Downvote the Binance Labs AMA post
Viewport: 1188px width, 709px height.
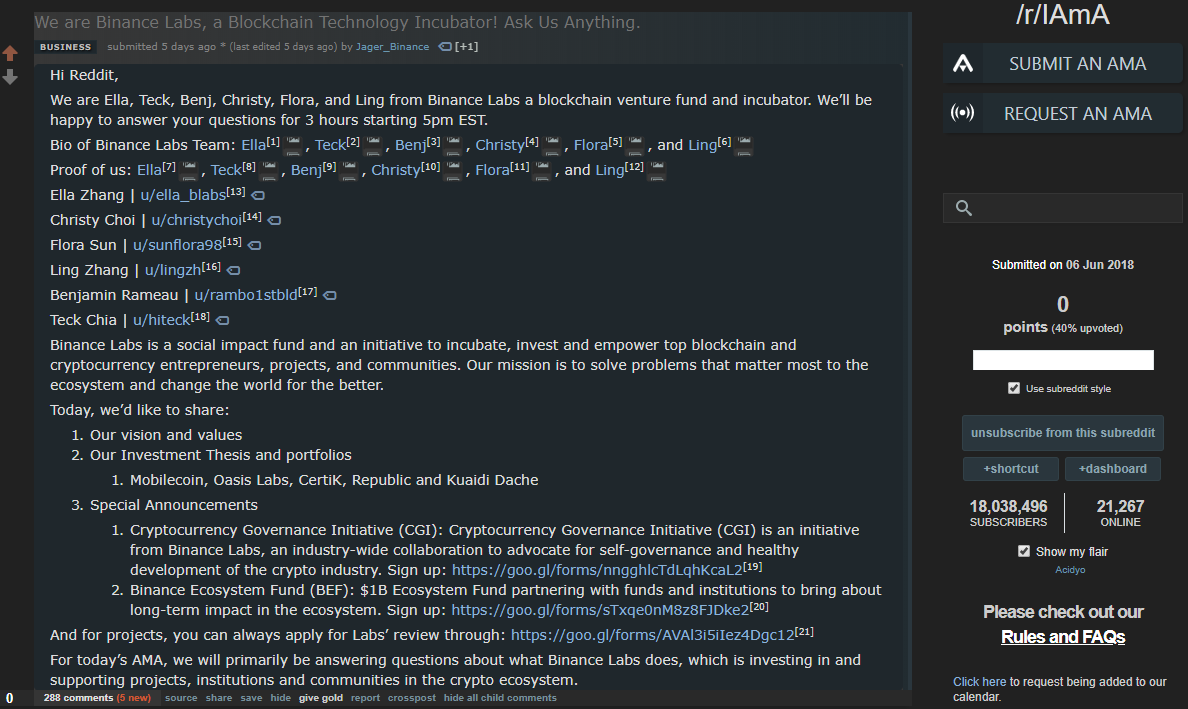[10, 77]
